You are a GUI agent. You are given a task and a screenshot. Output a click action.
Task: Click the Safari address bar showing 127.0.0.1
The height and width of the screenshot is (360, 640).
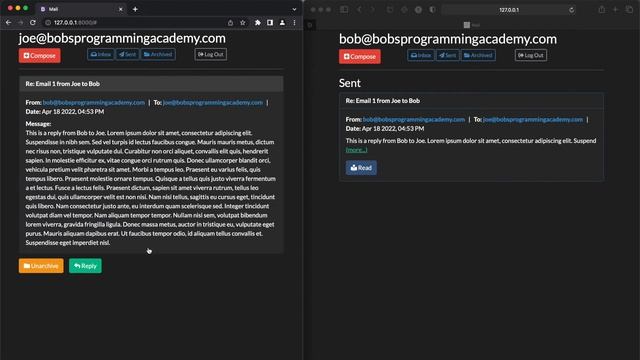pos(509,10)
